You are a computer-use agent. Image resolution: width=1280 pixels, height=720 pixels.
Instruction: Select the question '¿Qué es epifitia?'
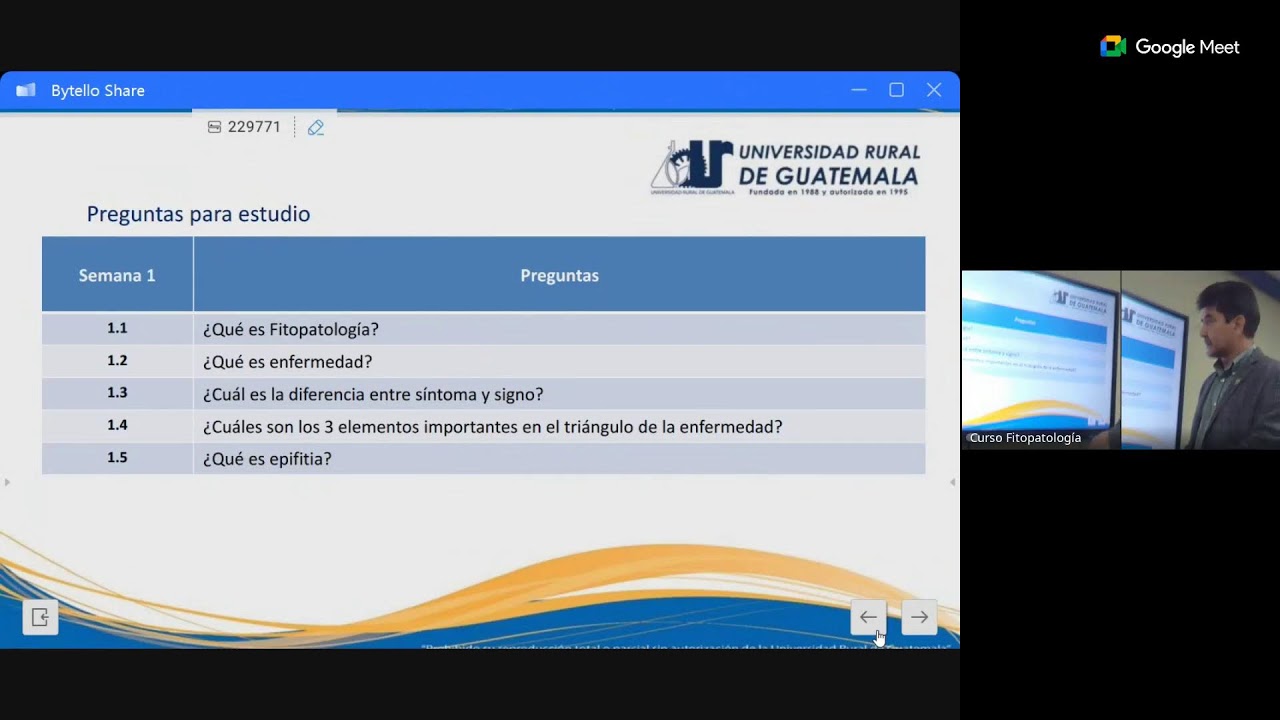267,459
